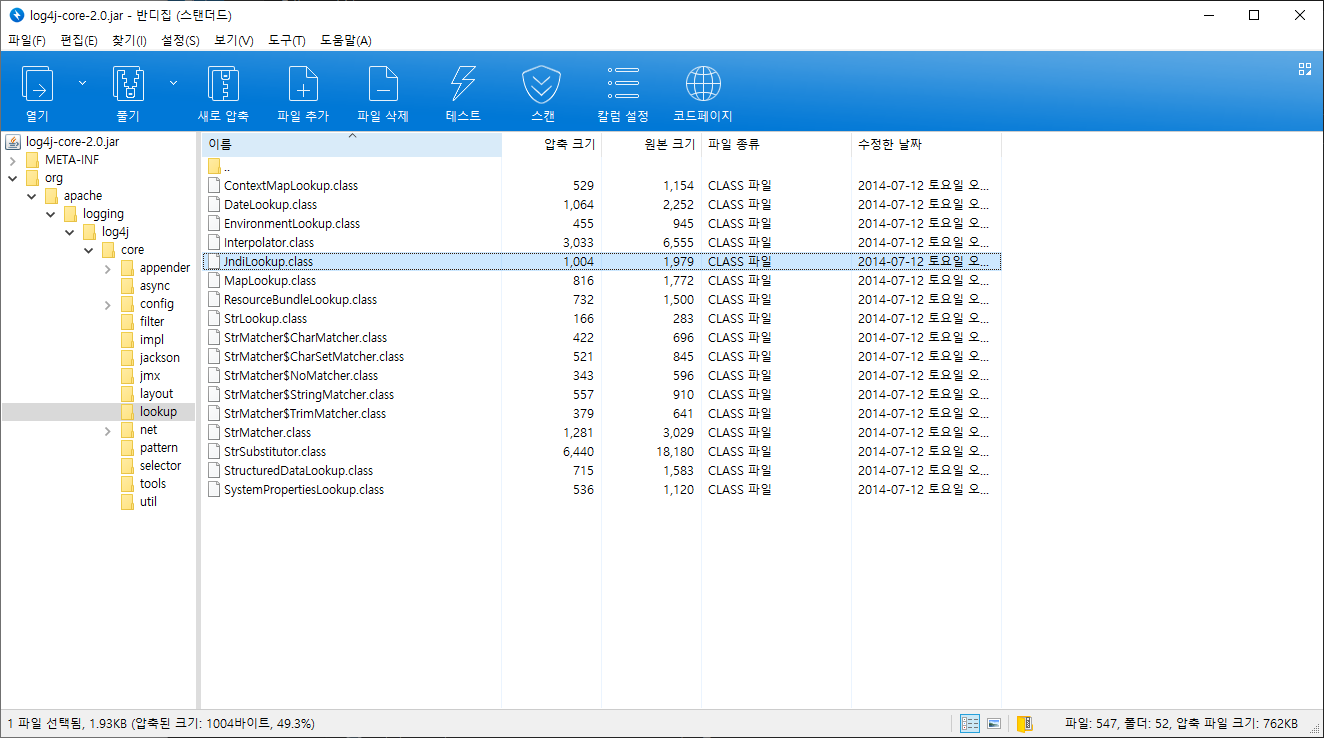Select the tools folder in tree
The image size is (1324, 738).
[x=153, y=484]
